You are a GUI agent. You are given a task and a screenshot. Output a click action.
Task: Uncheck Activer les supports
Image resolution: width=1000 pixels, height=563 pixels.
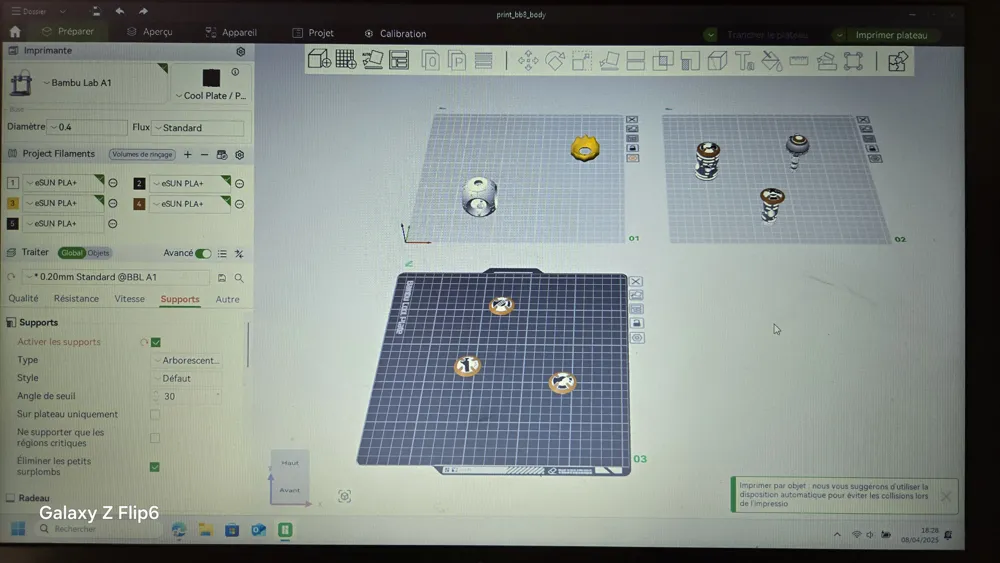click(x=156, y=342)
